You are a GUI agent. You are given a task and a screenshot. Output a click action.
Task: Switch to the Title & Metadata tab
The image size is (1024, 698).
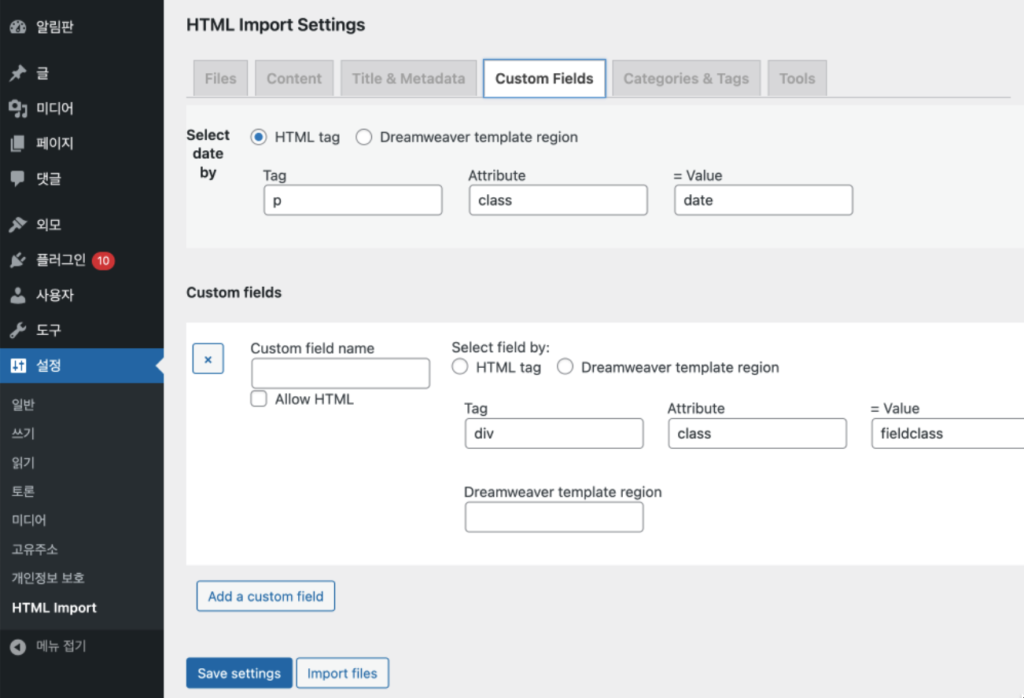(x=408, y=78)
